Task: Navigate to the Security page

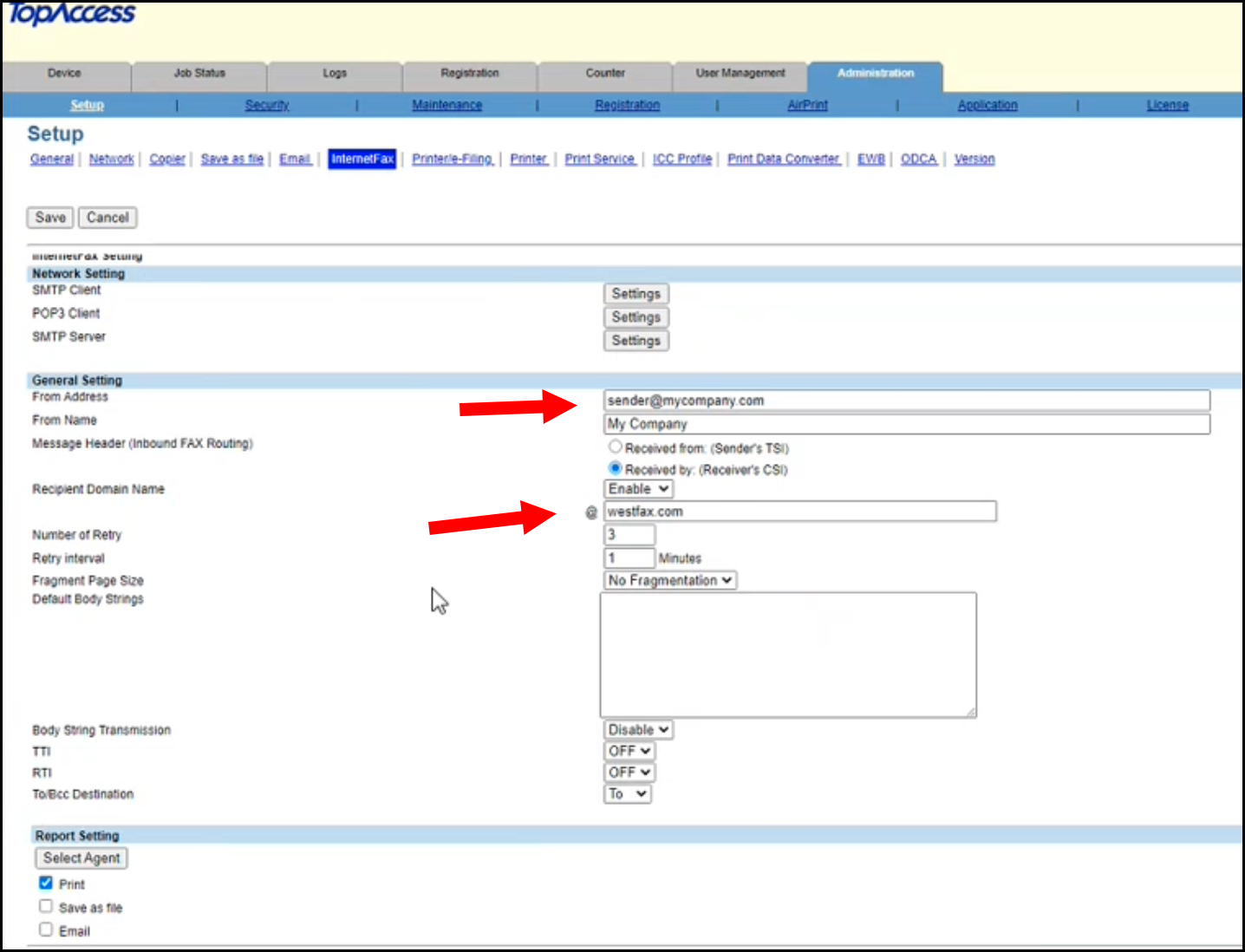Action: [266, 104]
